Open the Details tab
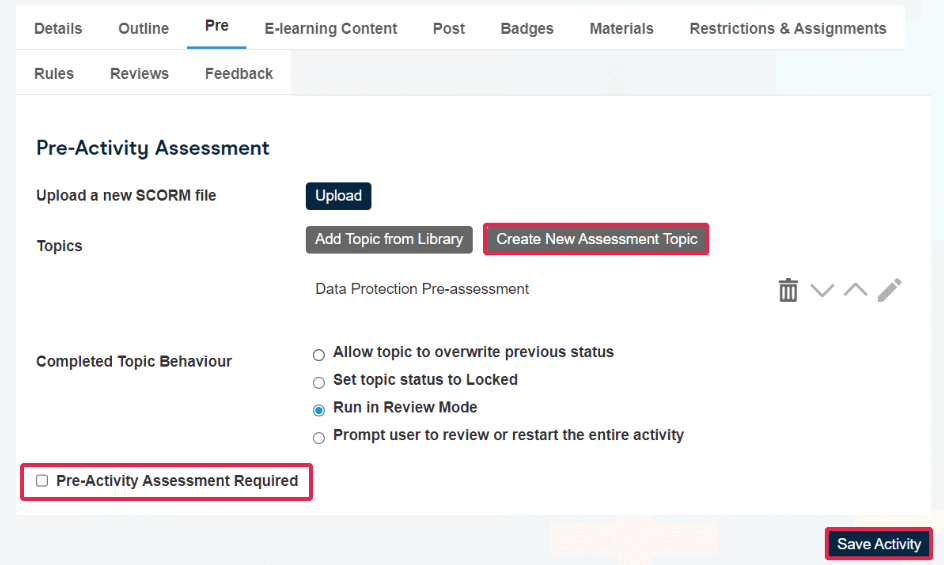 click(58, 28)
